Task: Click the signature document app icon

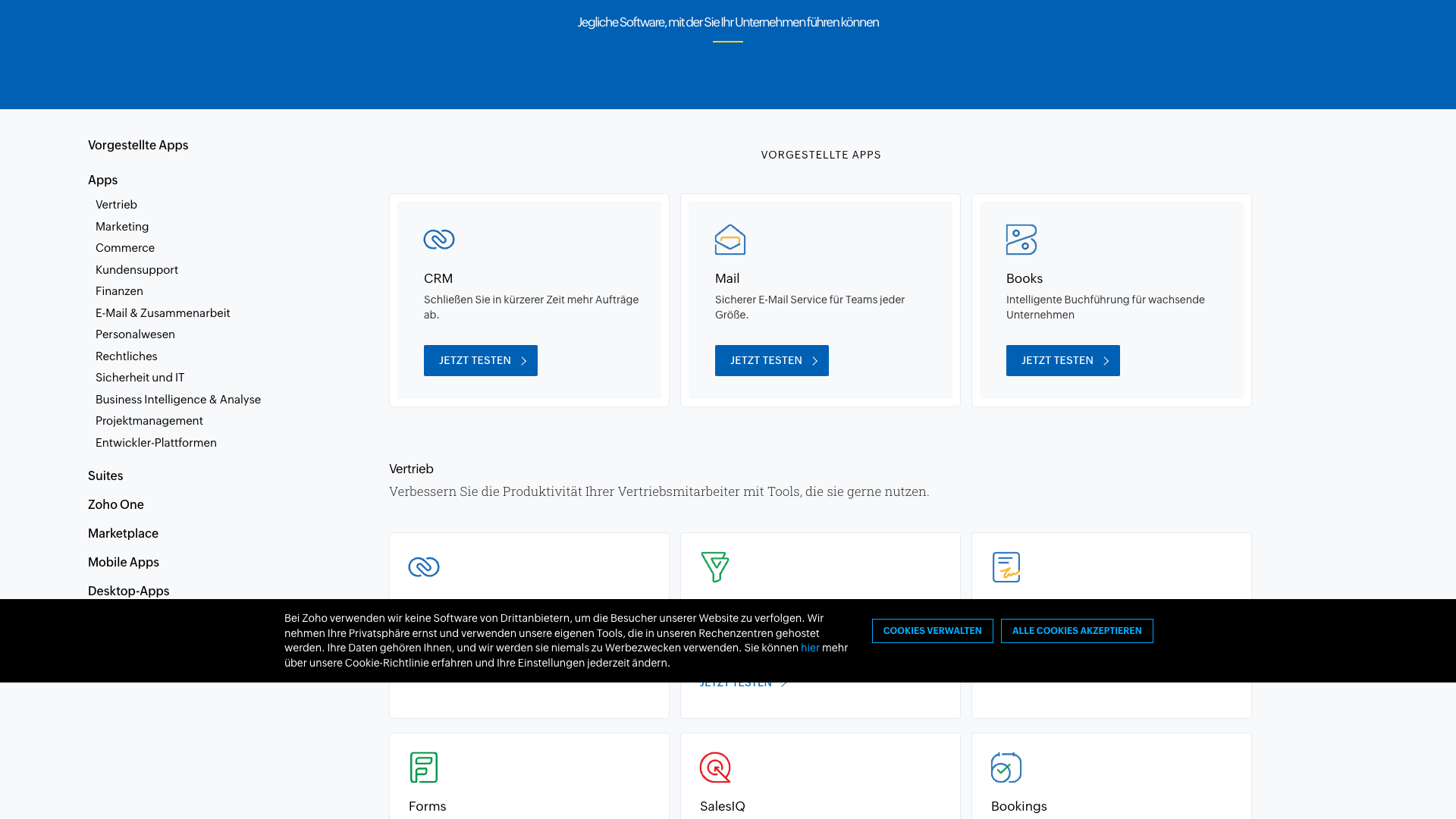Action: (1006, 566)
